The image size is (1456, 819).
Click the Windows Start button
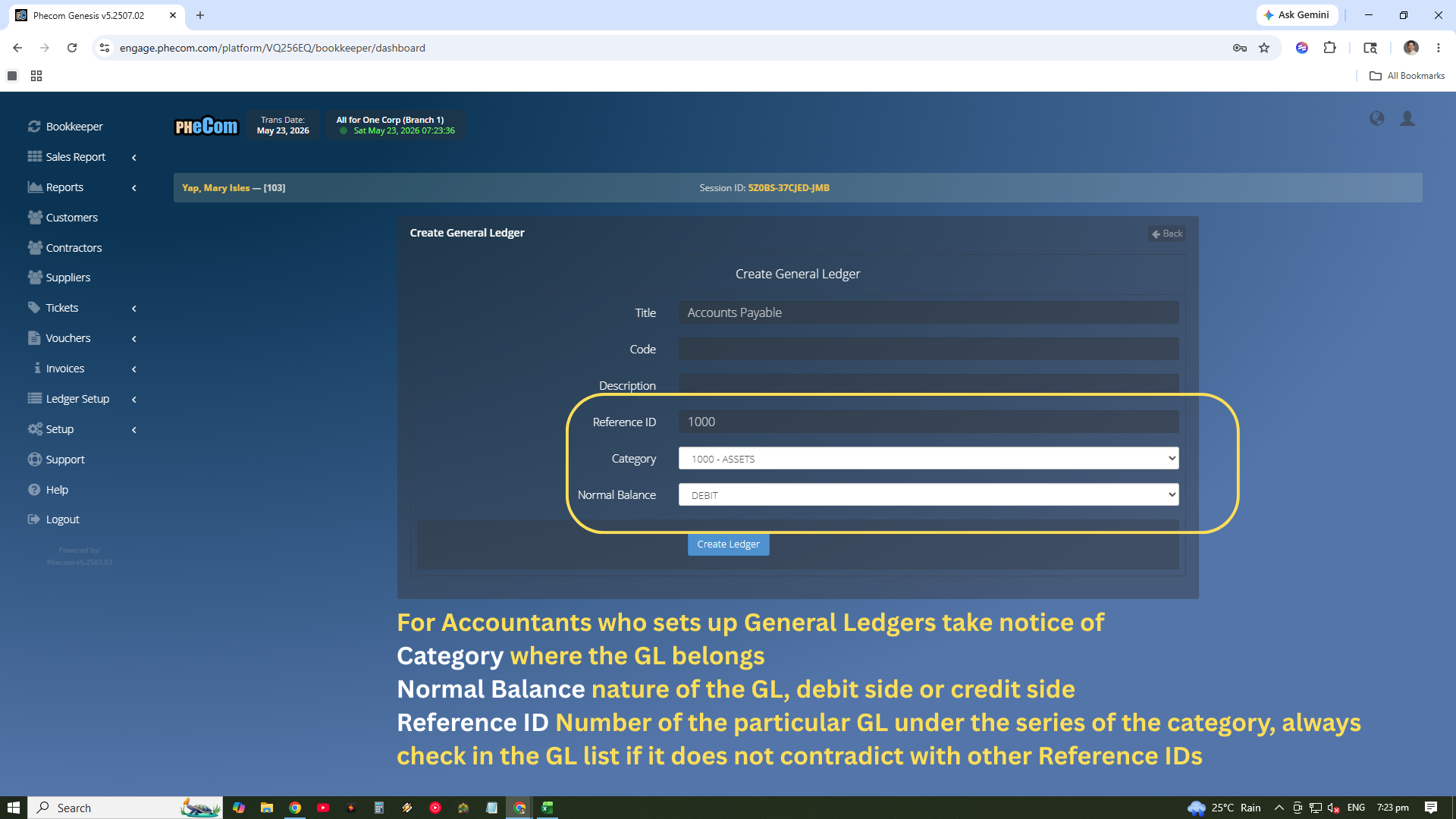click(14, 808)
